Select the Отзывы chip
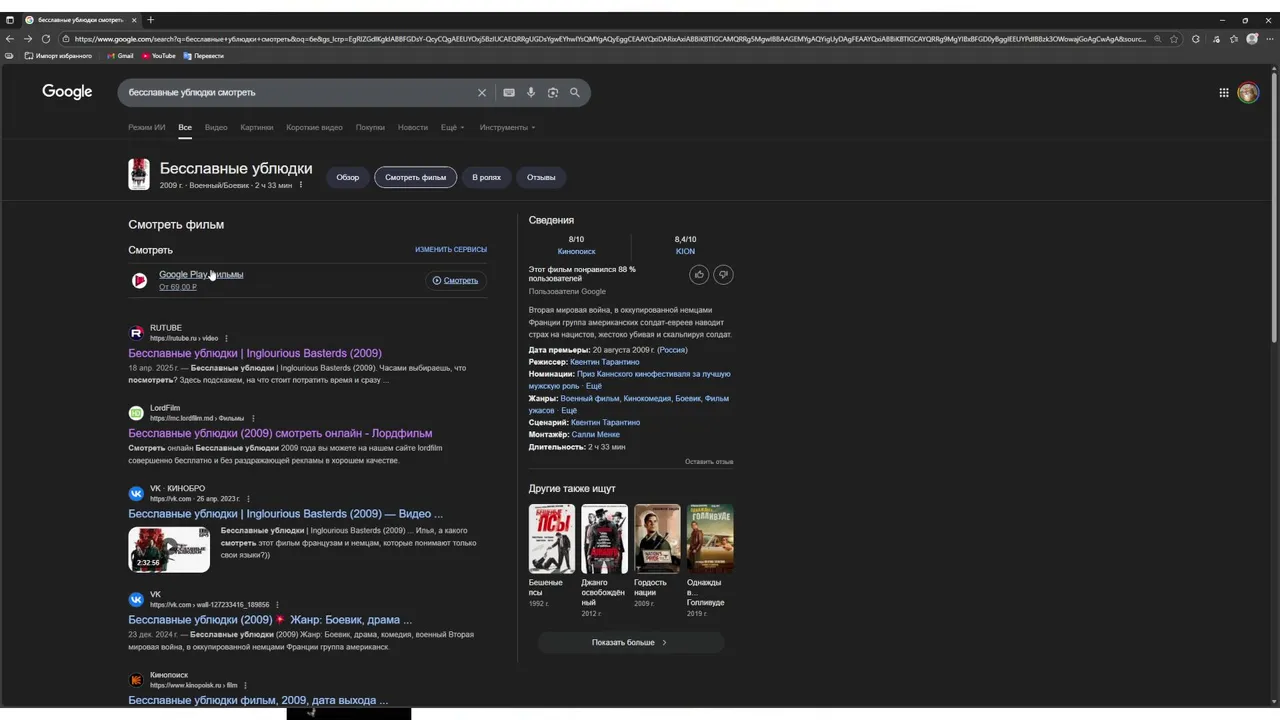 click(541, 177)
